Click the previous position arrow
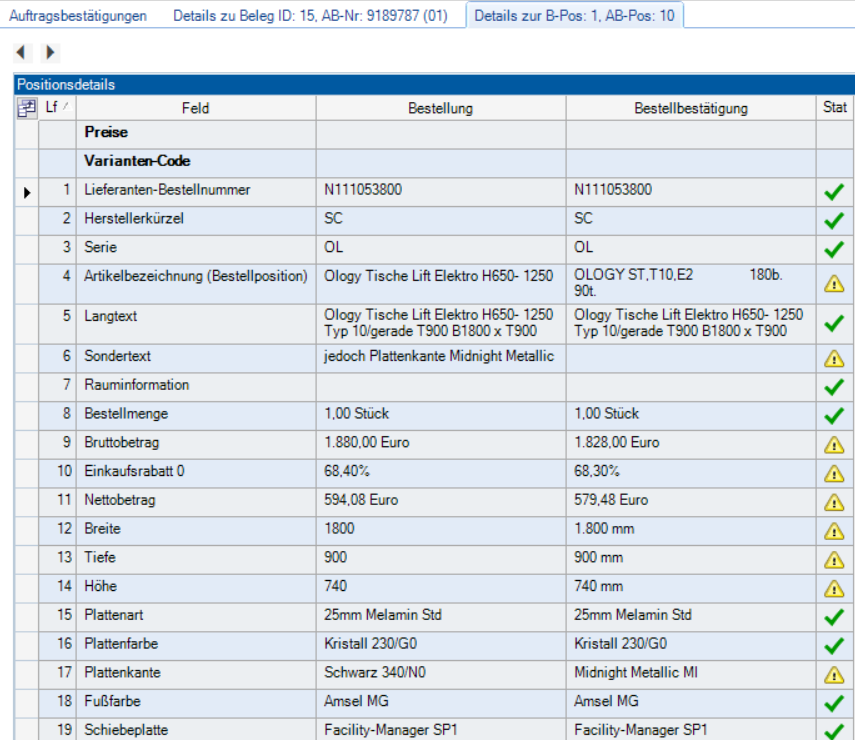855x740 pixels. [x=20, y=52]
